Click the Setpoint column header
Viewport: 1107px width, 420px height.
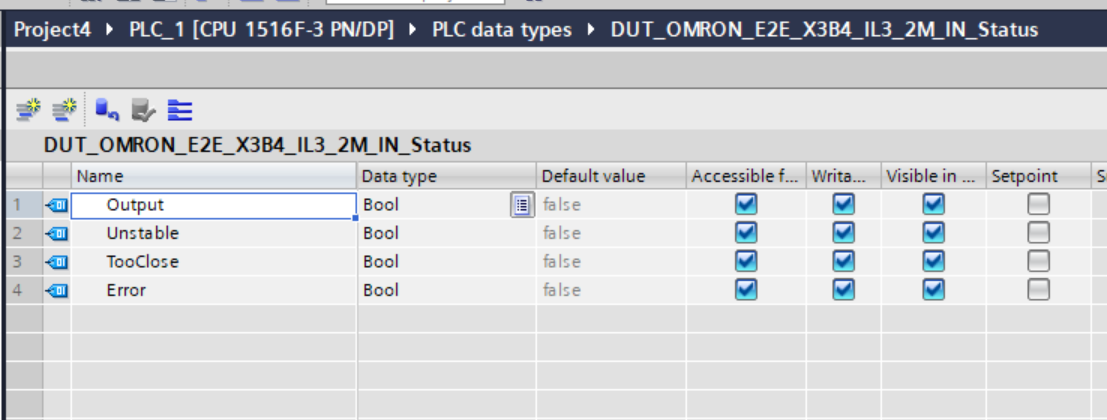pyautogui.click(x=1038, y=176)
